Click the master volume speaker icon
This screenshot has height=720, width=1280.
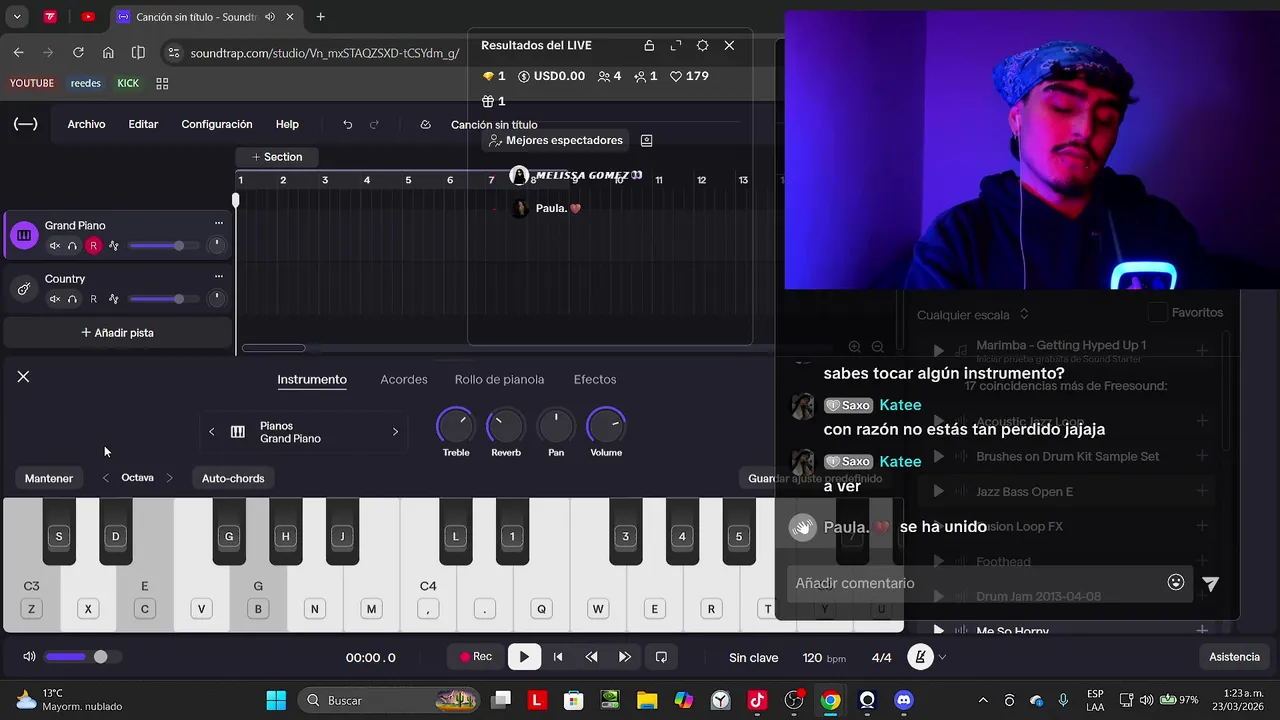click(29, 657)
